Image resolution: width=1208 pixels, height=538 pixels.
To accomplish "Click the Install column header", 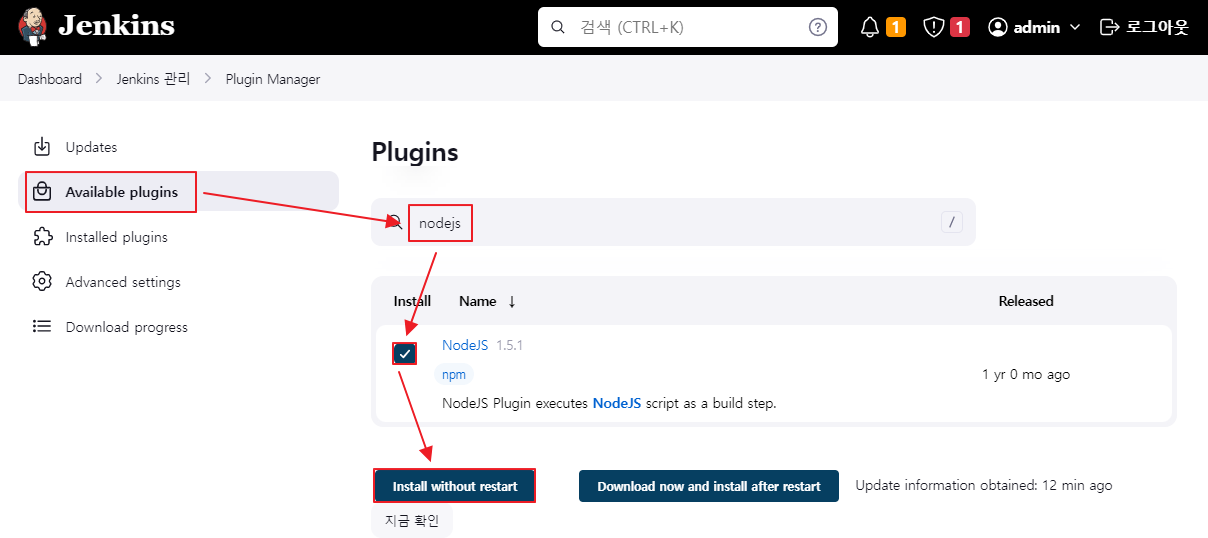I will point(412,301).
